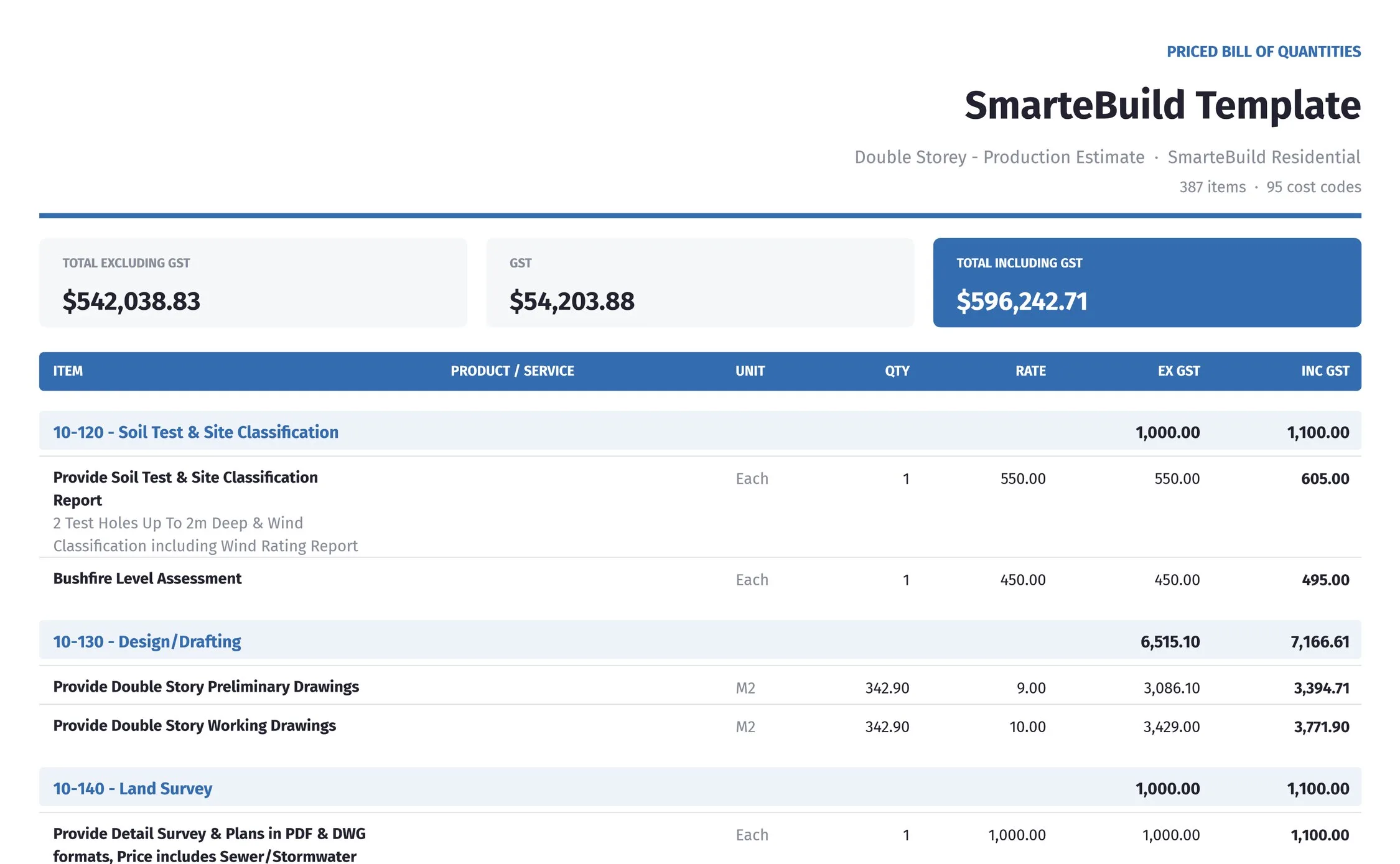Click the 3,429.00 ex GST value
The height and width of the screenshot is (864, 1400).
[x=1171, y=727]
